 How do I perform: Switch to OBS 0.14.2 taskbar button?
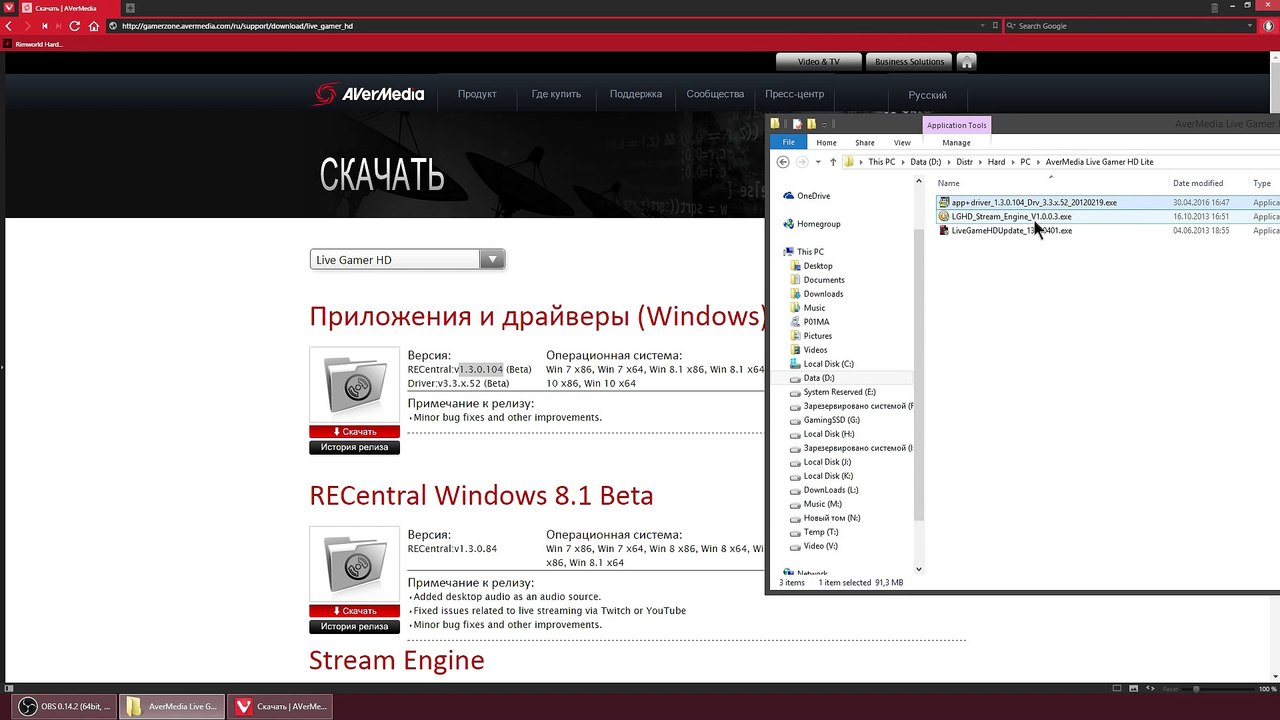point(65,706)
